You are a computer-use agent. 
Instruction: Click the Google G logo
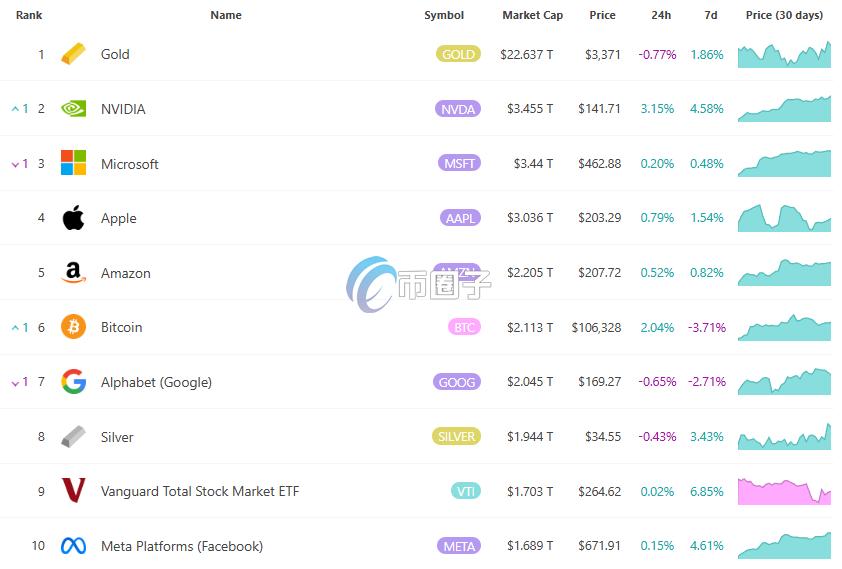point(74,382)
